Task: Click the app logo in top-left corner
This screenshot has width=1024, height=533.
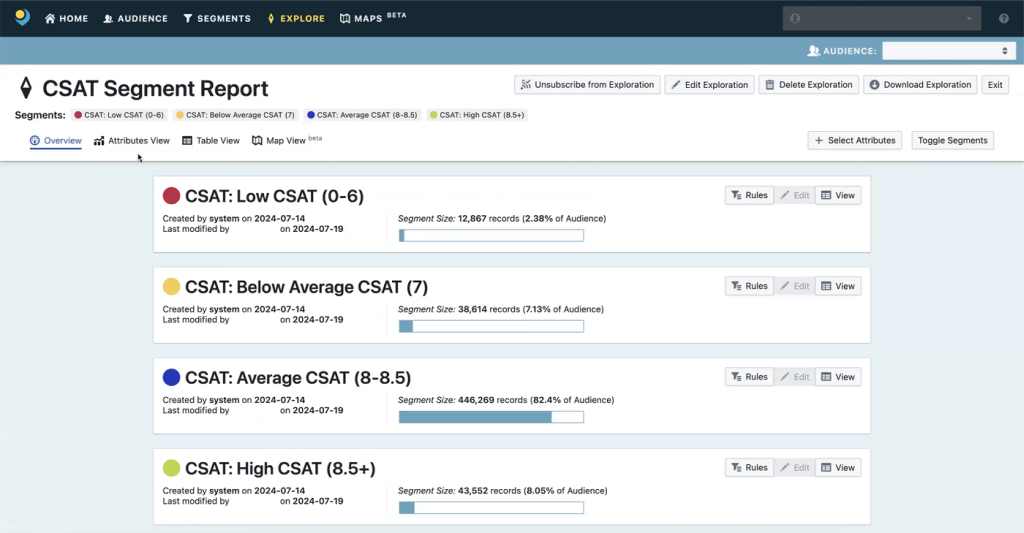Action: [x=22, y=18]
